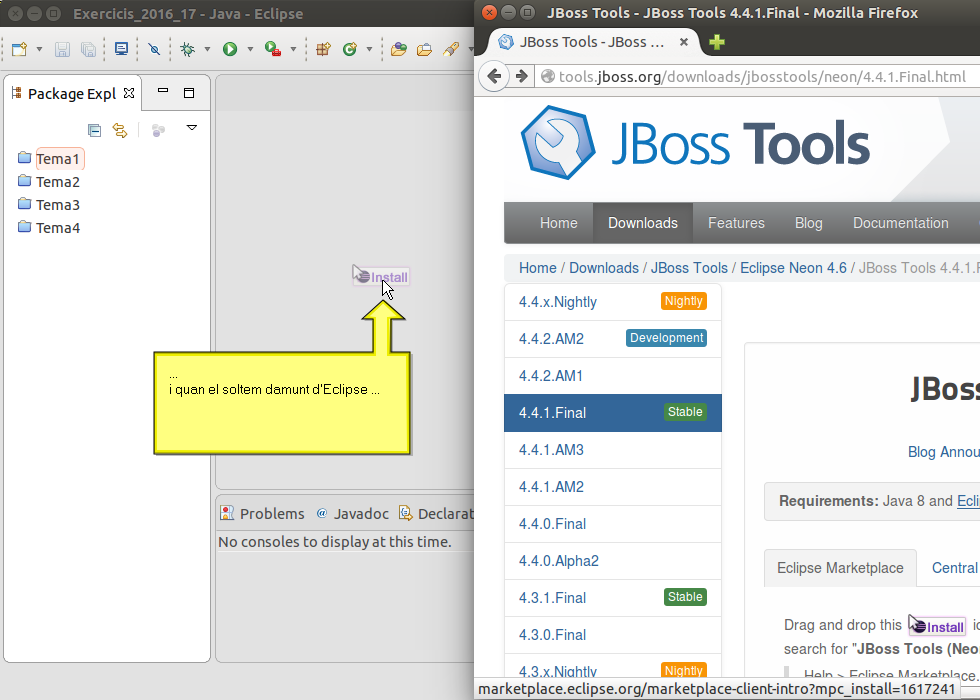Image resolution: width=980 pixels, height=700 pixels.
Task: Click the Firefox URL address bar
Action: tap(758, 77)
